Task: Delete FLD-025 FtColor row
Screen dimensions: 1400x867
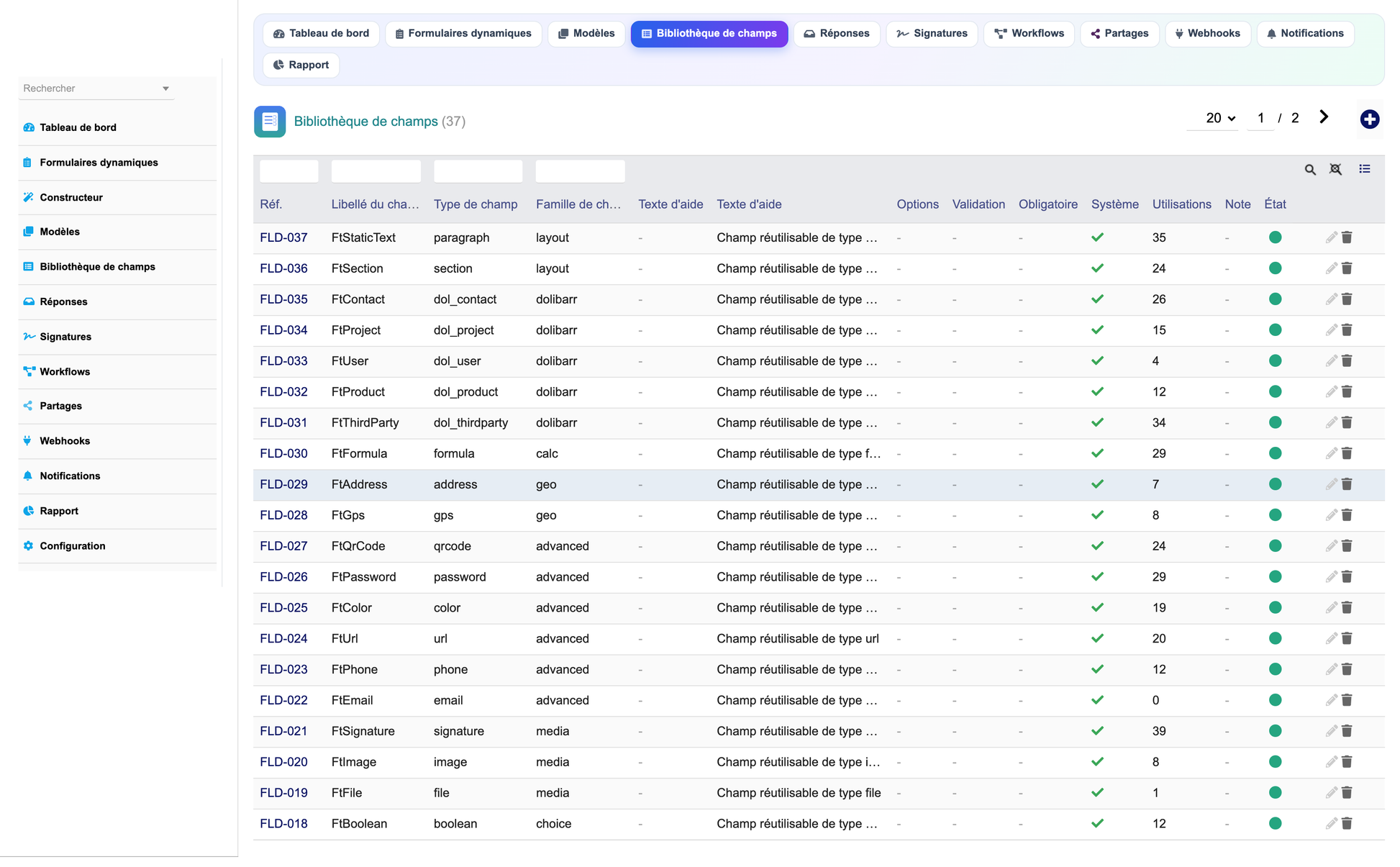Action: [x=1347, y=608]
